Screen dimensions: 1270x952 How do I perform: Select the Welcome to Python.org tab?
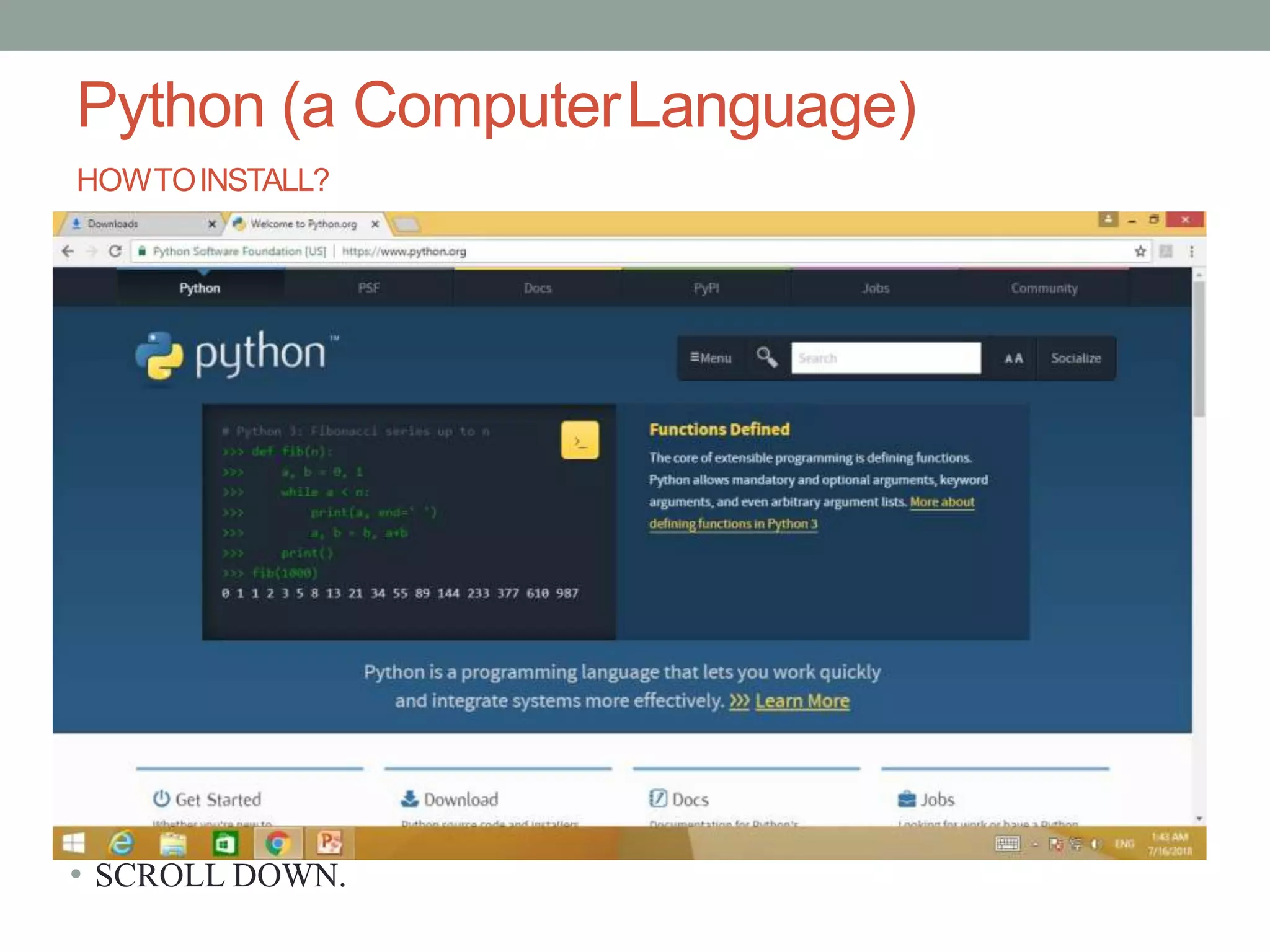point(303,224)
